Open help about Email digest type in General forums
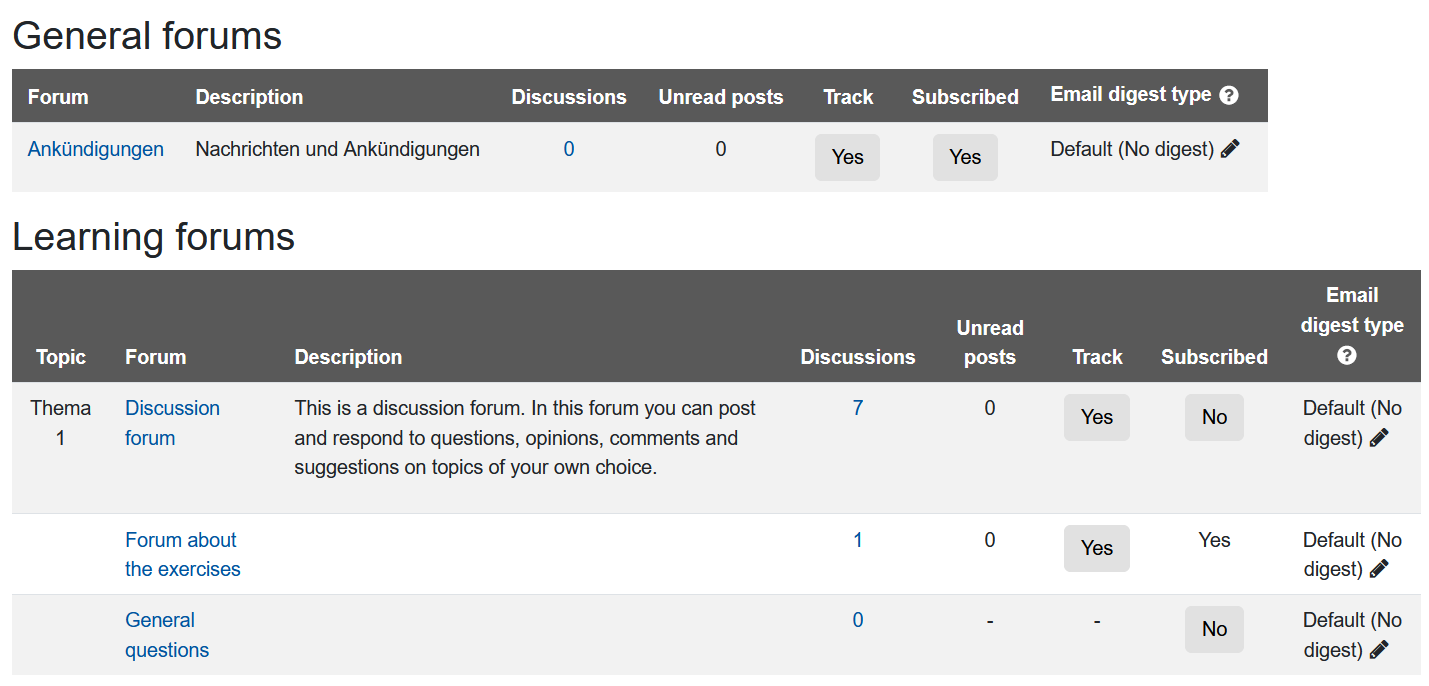This screenshot has width=1429, height=686. point(1229,96)
